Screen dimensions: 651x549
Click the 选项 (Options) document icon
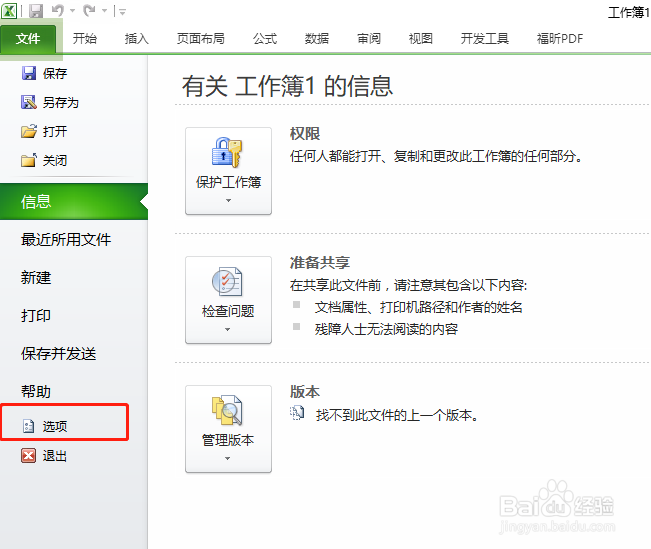tap(28, 426)
